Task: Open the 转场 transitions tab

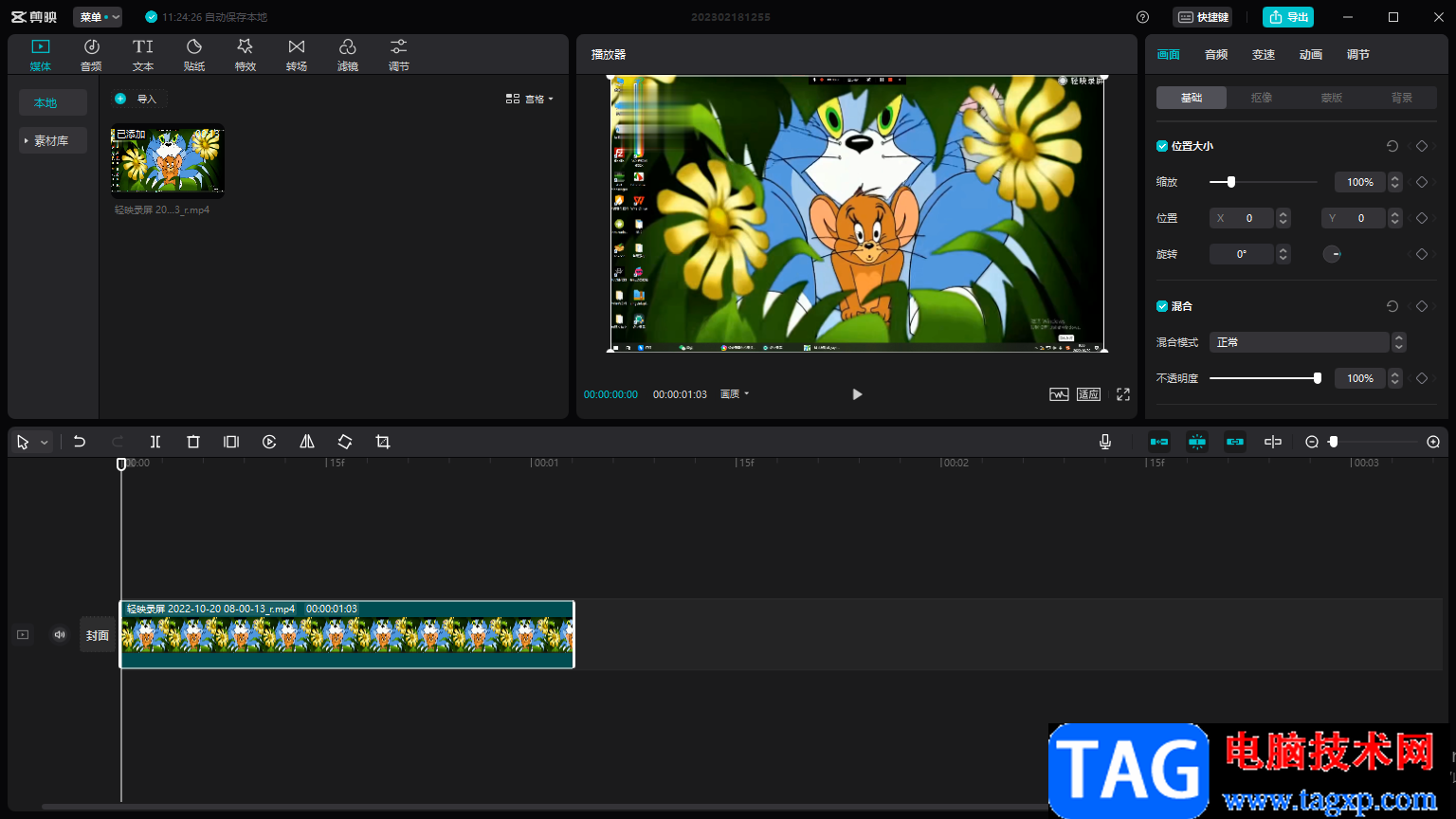Action: [x=297, y=55]
